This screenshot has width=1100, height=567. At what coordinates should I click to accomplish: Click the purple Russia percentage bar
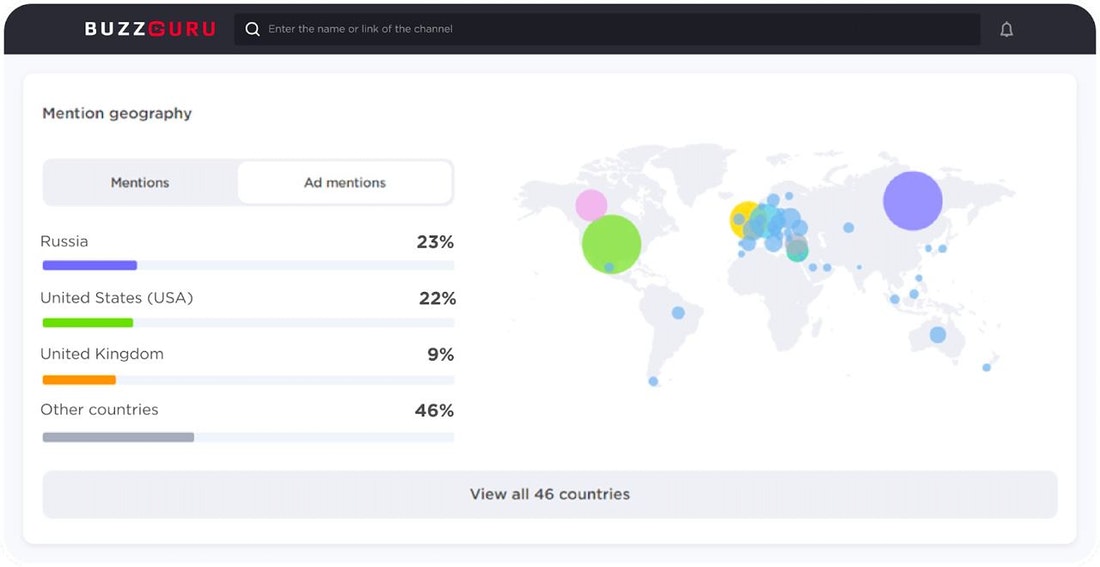(x=89, y=266)
